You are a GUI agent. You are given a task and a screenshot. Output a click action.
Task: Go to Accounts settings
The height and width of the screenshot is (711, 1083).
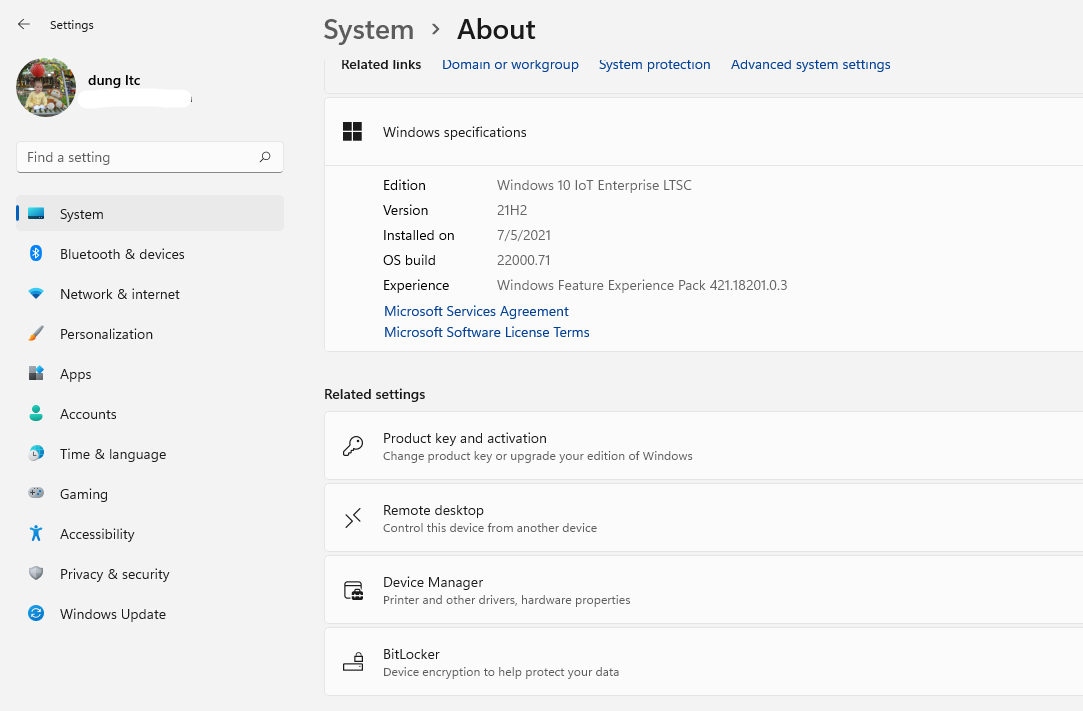pyautogui.click(x=88, y=414)
